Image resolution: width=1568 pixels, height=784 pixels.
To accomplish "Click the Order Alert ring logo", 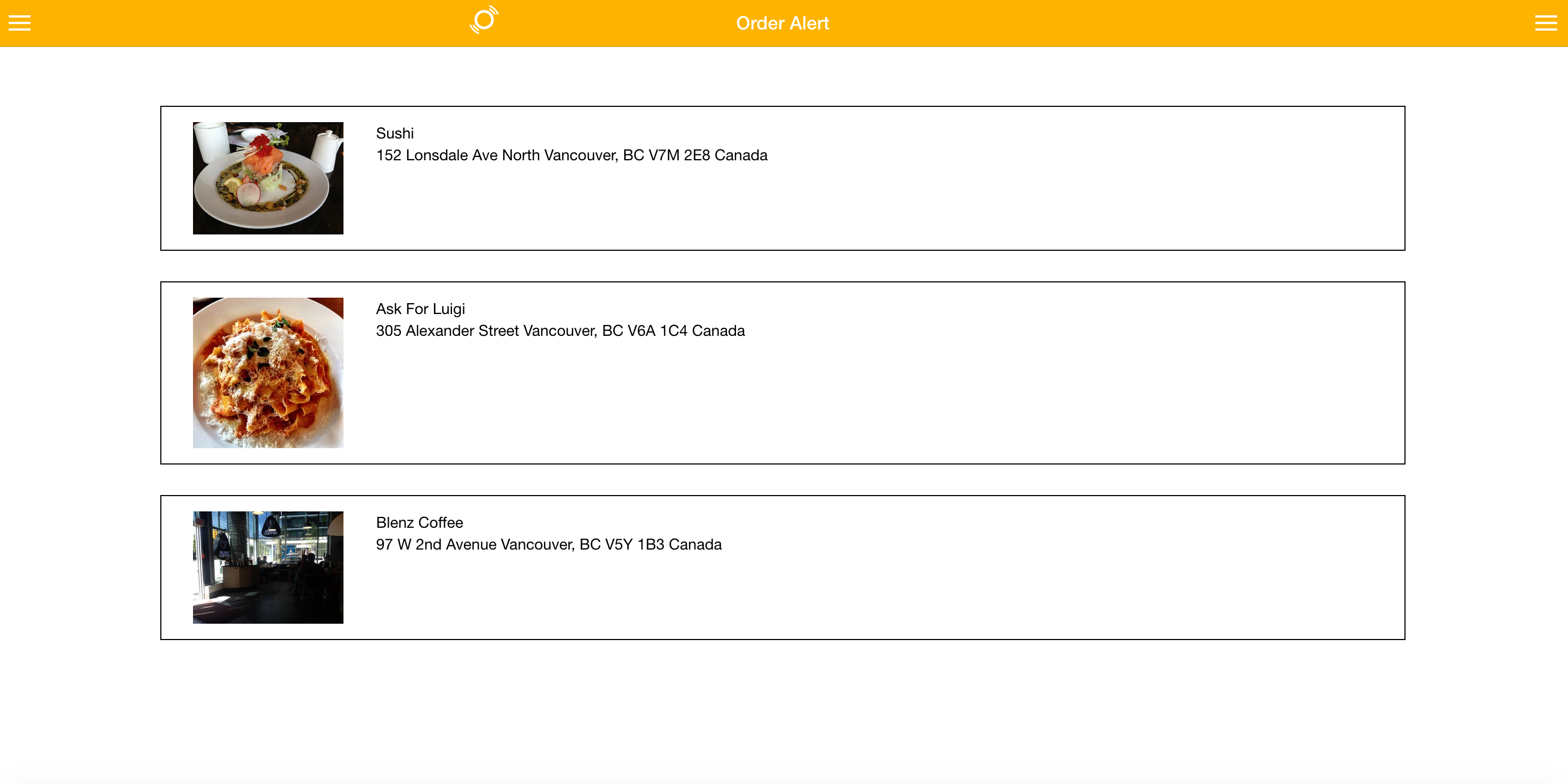I will click(x=484, y=21).
